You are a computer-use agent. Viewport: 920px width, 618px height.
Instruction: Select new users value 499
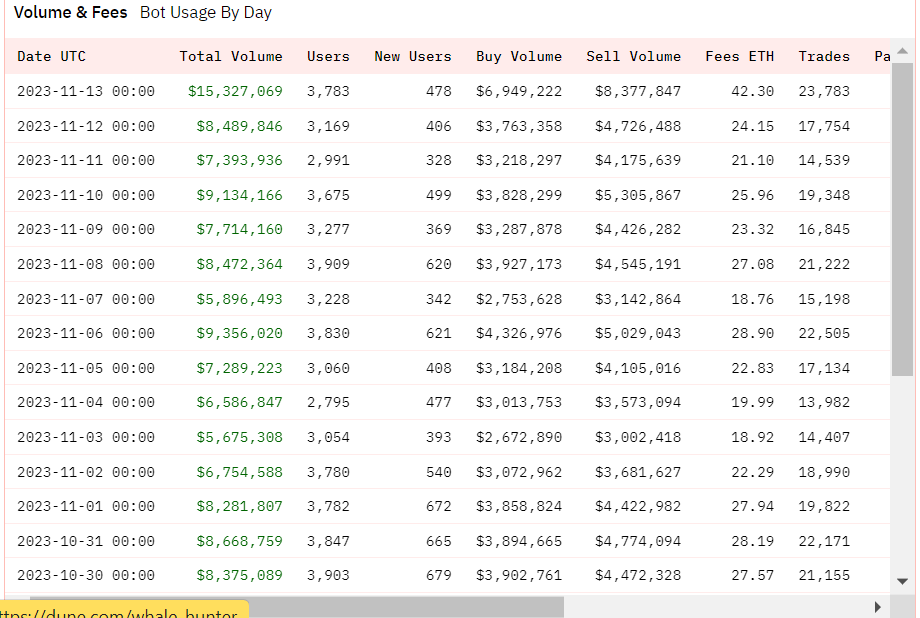[439, 195]
